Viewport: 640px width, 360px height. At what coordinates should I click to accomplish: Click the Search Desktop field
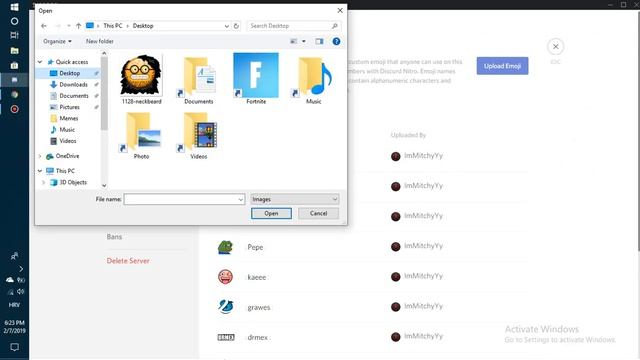click(294, 26)
